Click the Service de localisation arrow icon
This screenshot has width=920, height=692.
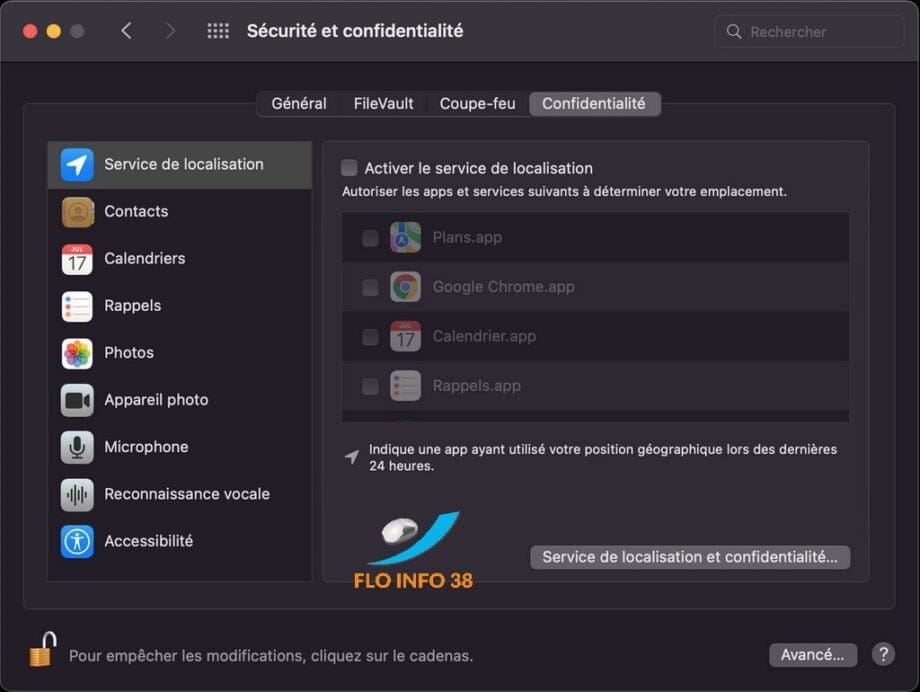click(x=77, y=164)
